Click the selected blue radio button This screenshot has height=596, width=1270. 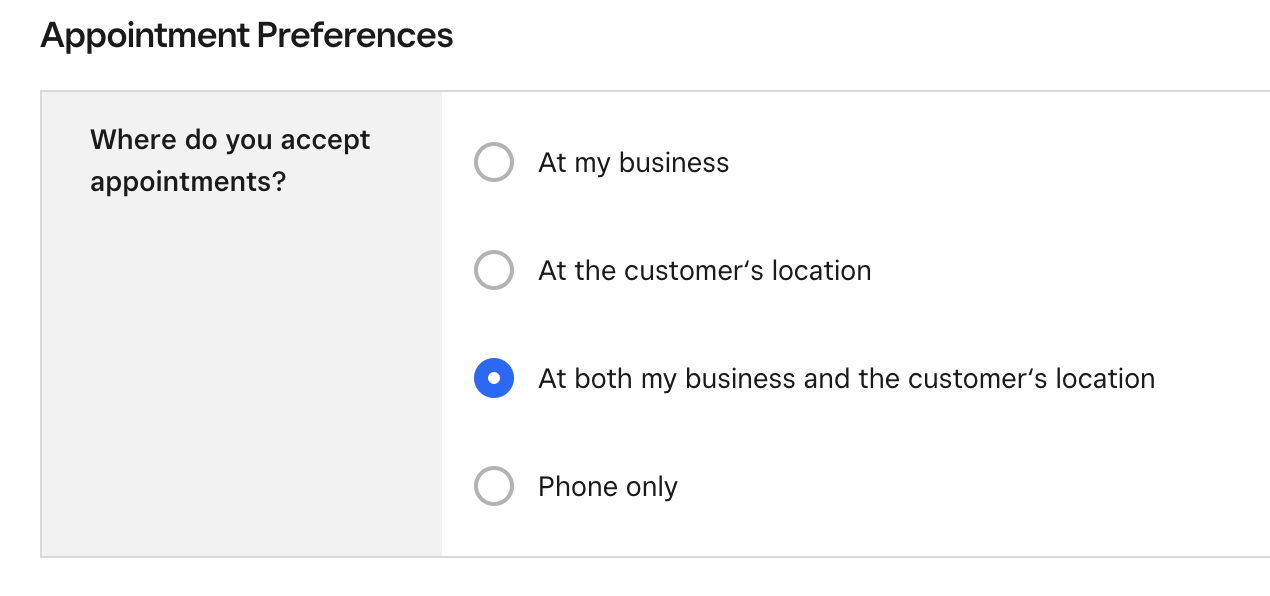click(x=493, y=378)
